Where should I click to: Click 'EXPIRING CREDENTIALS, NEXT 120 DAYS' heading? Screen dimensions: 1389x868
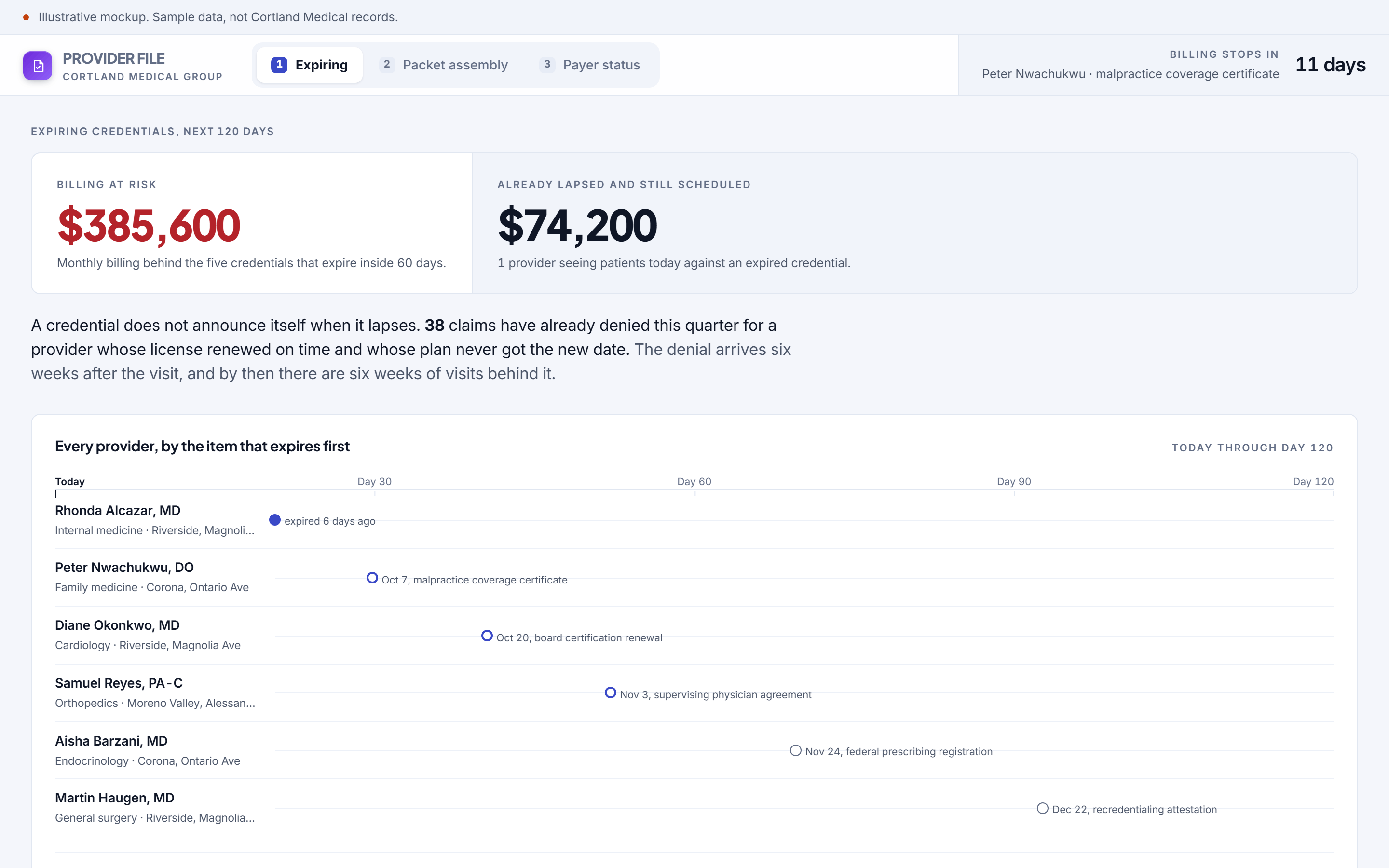[152, 132]
